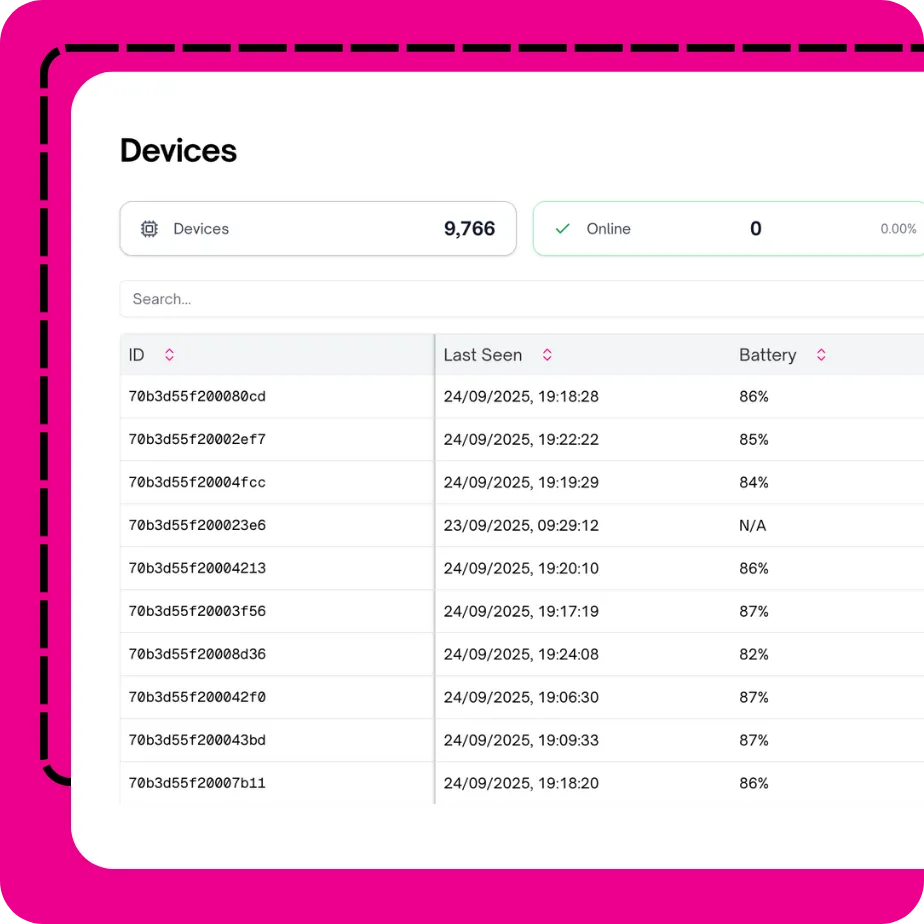Click the N/A battery value

coord(753,526)
